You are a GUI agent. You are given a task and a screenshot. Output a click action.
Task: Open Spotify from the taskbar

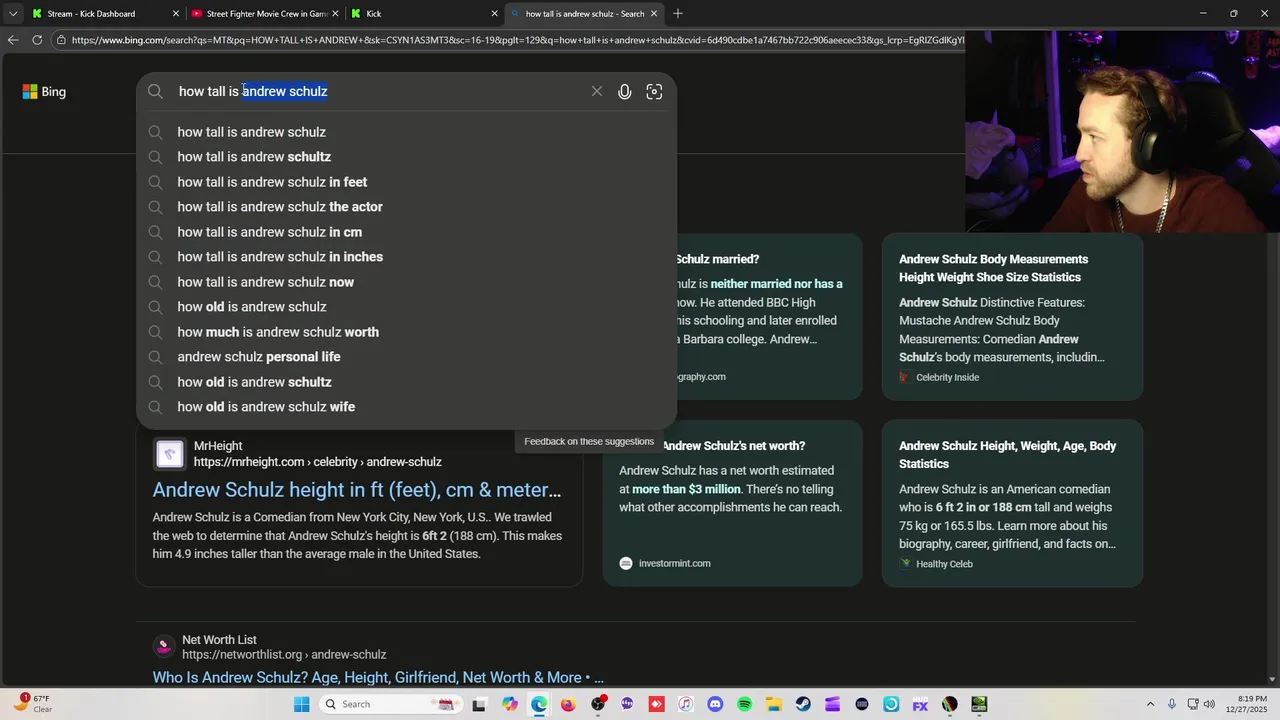744,704
